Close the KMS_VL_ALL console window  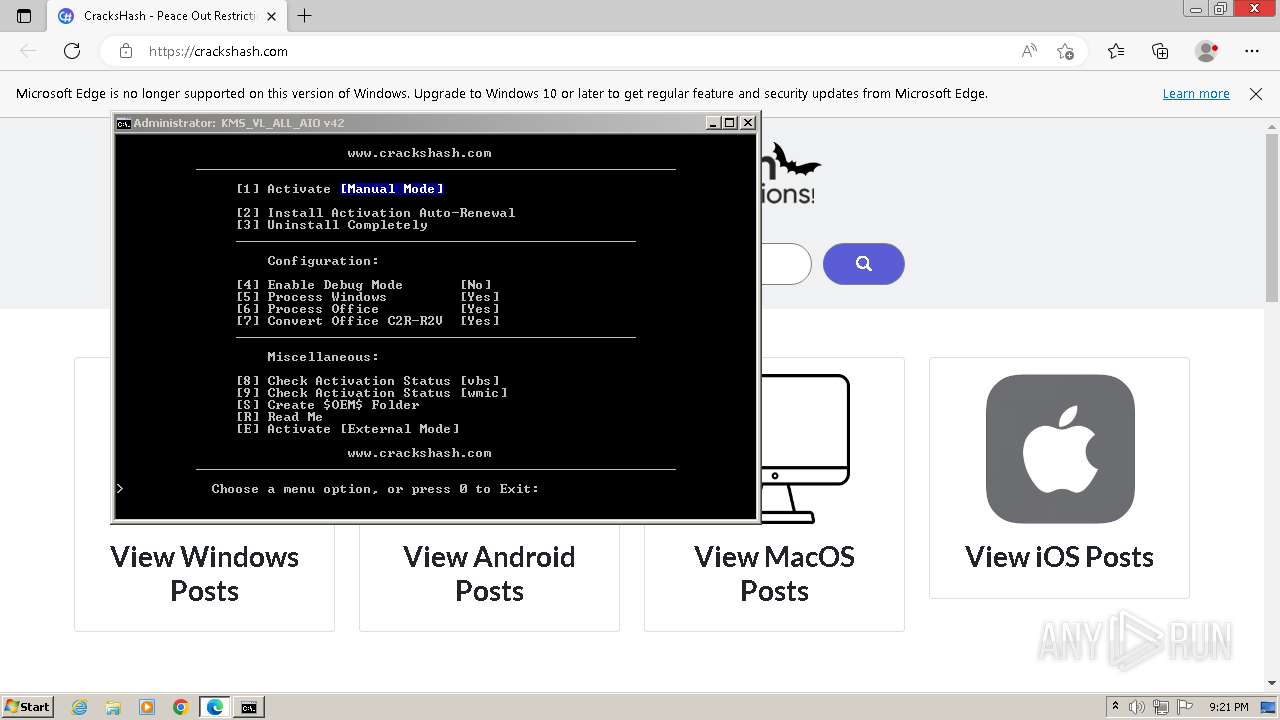coord(748,123)
